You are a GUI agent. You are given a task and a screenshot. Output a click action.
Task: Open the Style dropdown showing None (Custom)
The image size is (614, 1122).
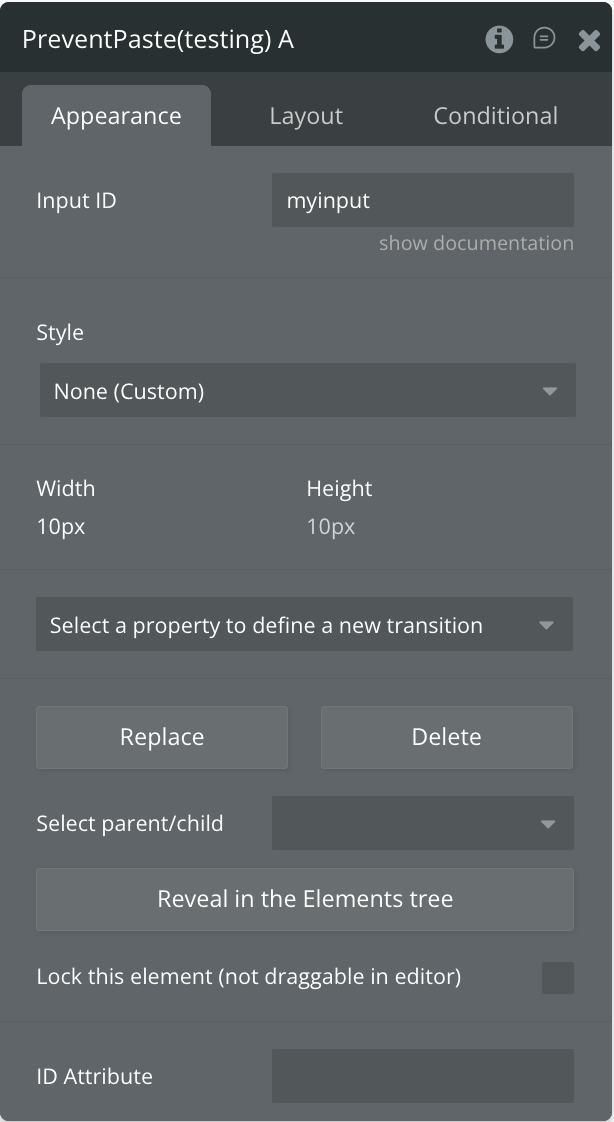click(307, 390)
